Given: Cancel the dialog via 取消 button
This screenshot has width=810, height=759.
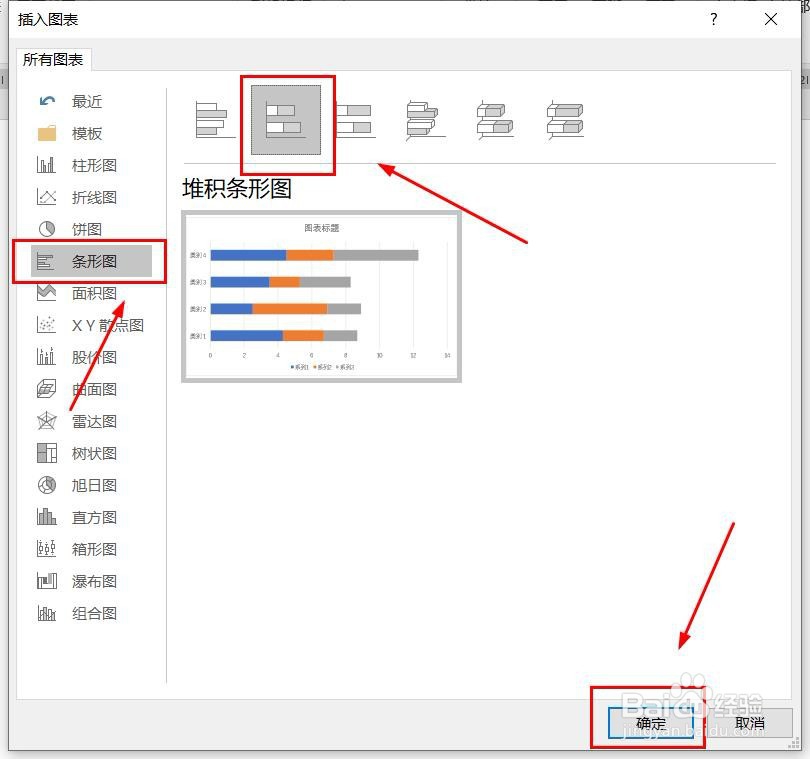Looking at the screenshot, I should pos(751,722).
